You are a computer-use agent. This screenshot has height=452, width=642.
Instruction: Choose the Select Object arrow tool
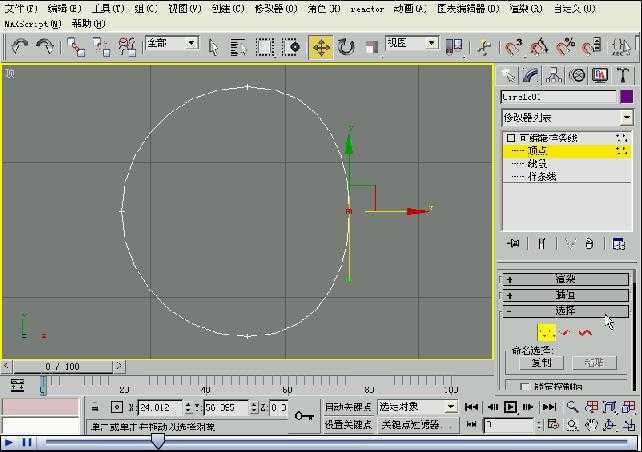tap(213, 47)
